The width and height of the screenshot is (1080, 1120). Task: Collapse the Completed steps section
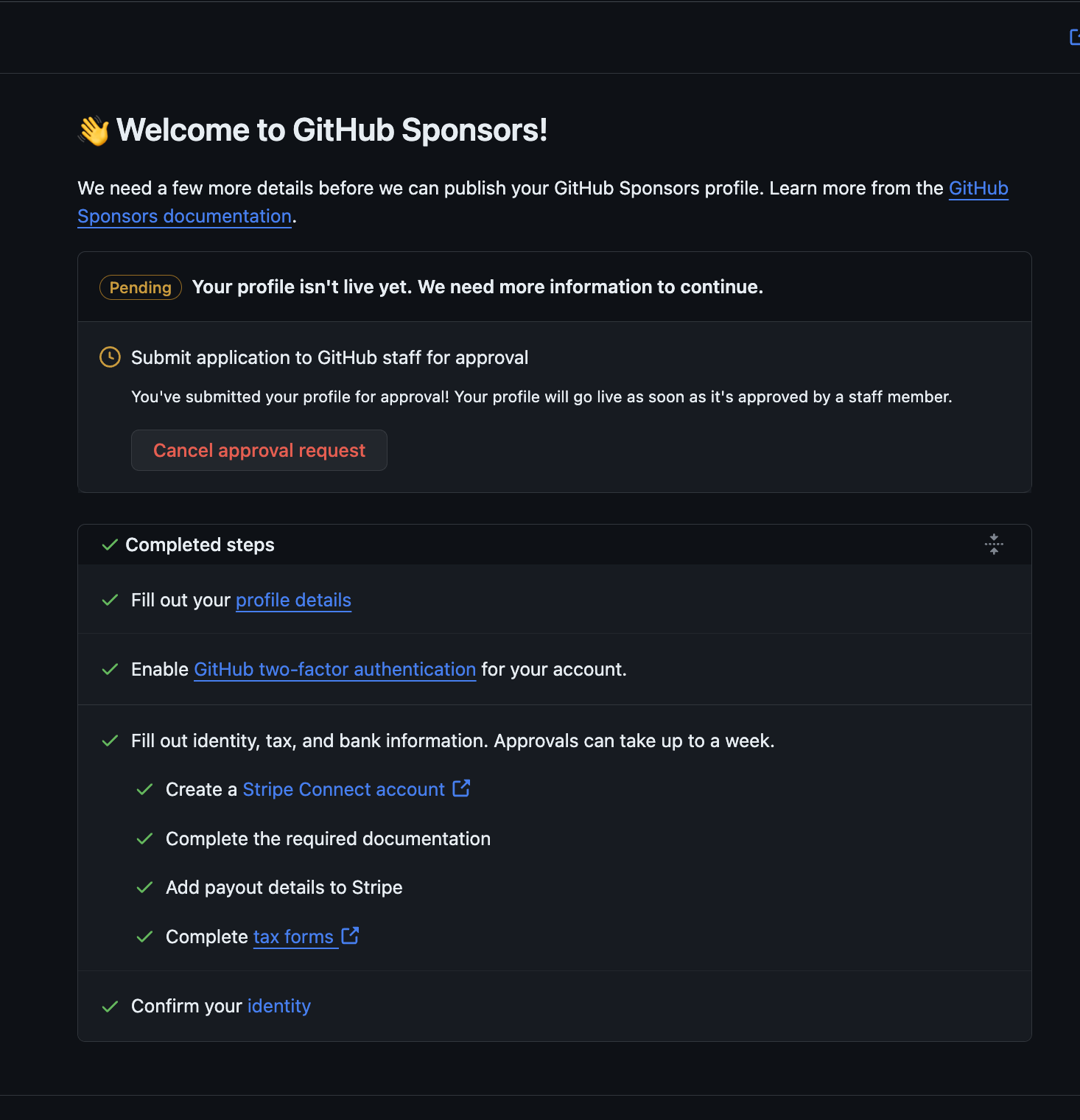pos(994,545)
